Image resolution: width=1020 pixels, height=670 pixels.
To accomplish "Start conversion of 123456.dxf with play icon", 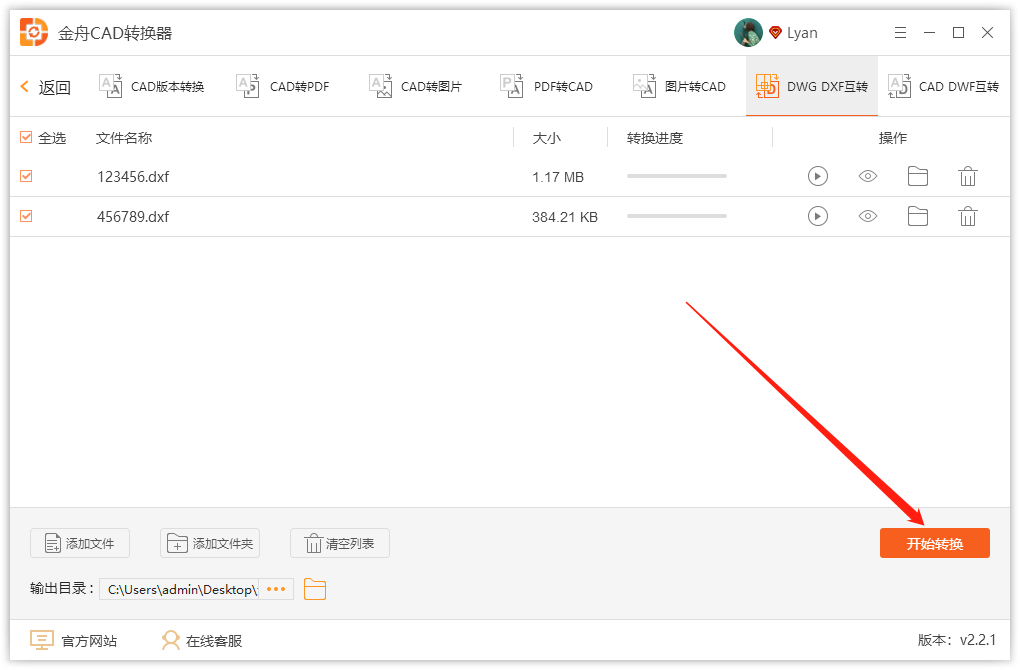I will pyautogui.click(x=818, y=177).
